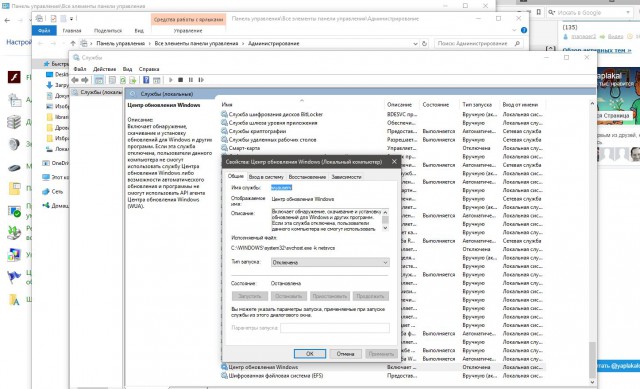Select Службы (локальные) node in console tree
This screenshot has height=389, width=640.
tap(97, 92)
